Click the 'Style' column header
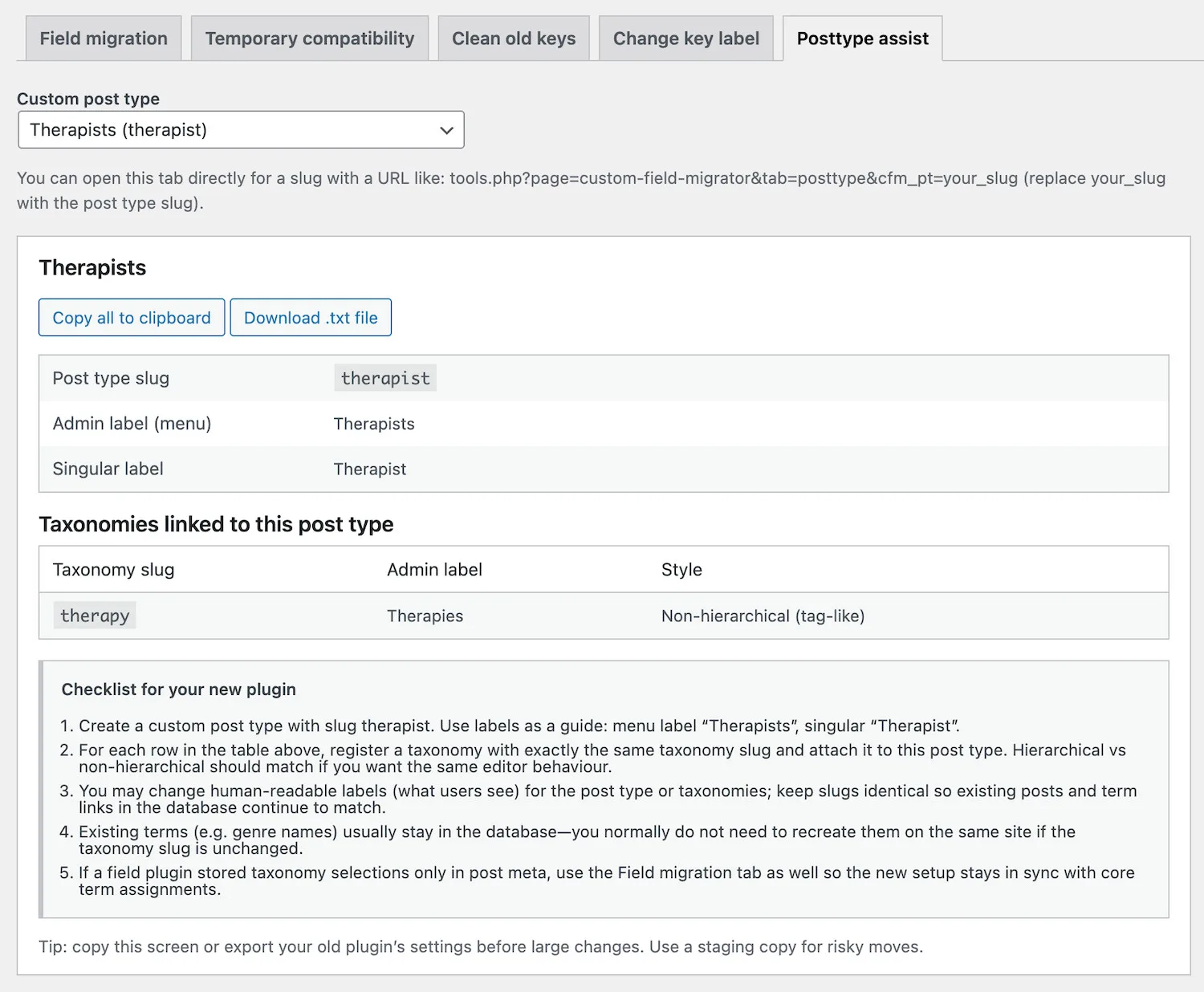The height and width of the screenshot is (992, 1204). 681,570
